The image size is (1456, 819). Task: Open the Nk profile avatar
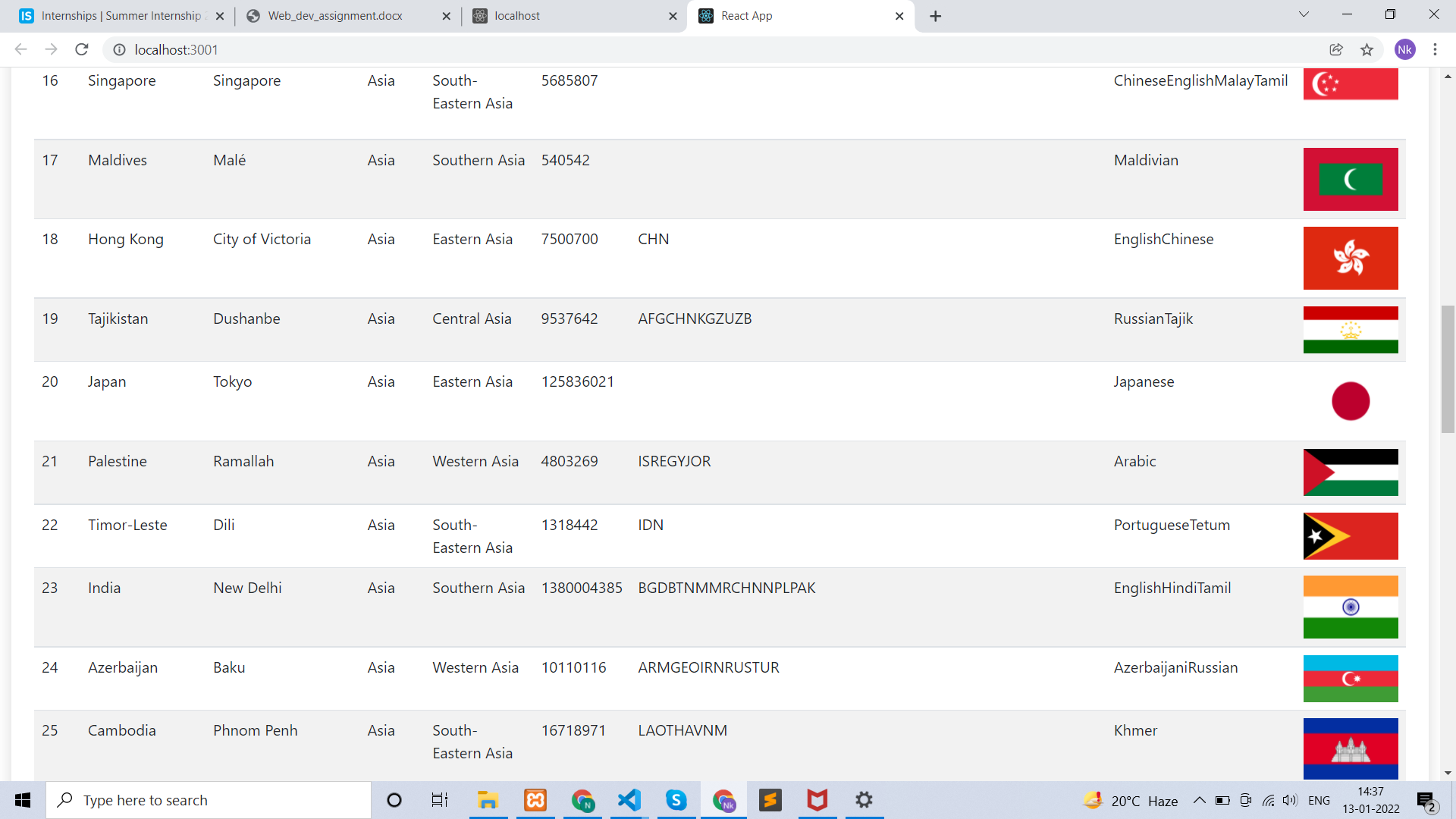1404,49
